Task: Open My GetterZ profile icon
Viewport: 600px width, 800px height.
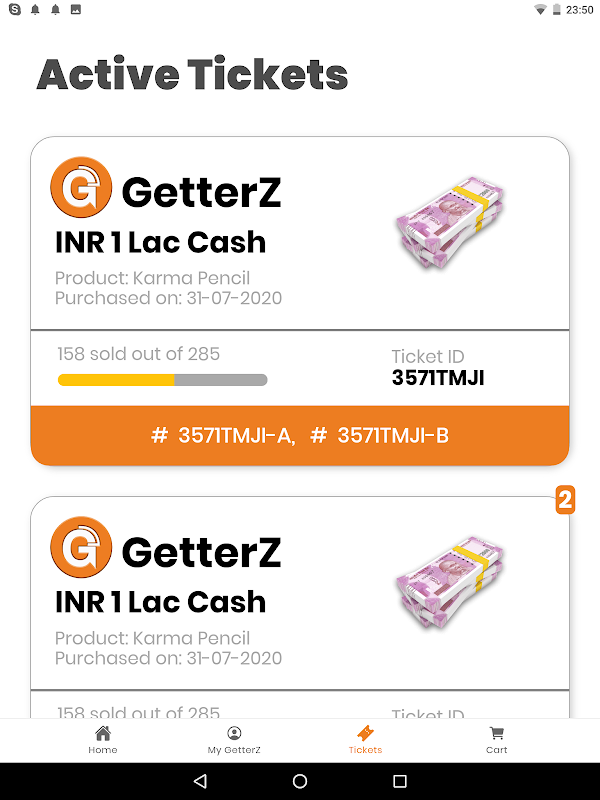Action: (234, 734)
